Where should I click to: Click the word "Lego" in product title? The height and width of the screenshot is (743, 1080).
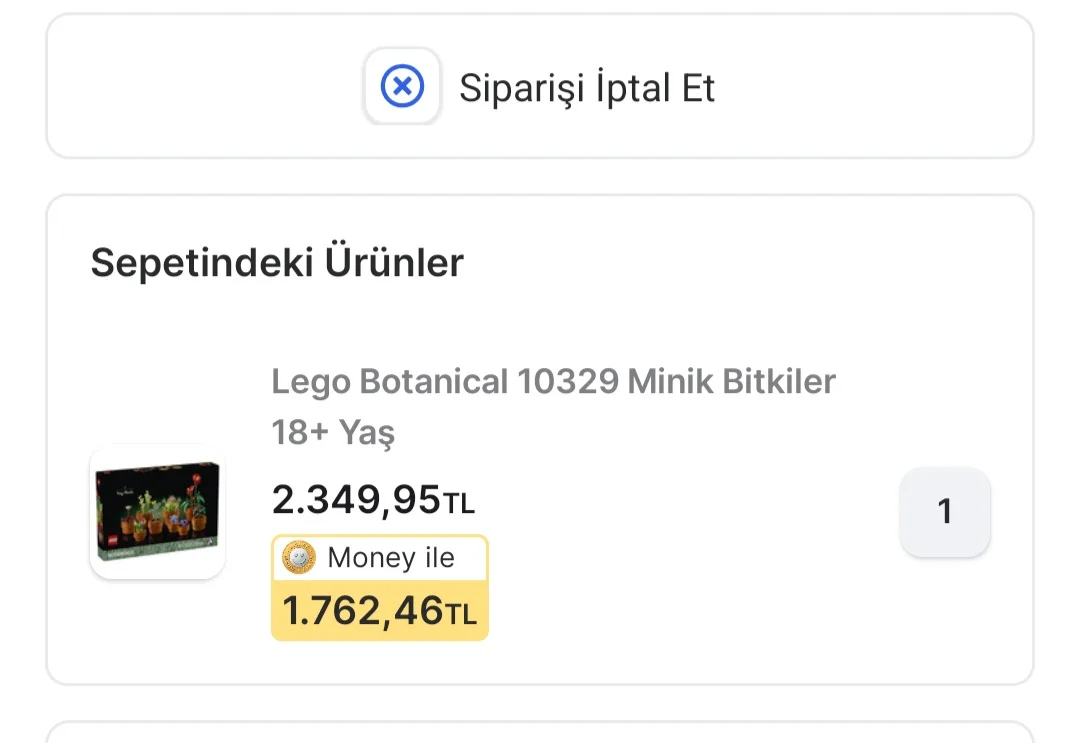coord(311,381)
